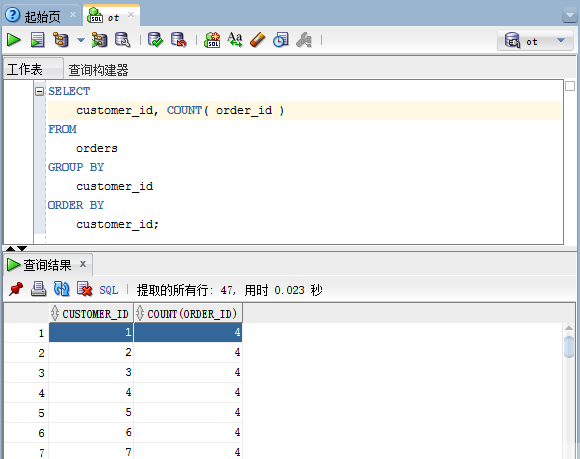Switch to the 起始页 tab
The image size is (580, 459).
[x=42, y=17]
